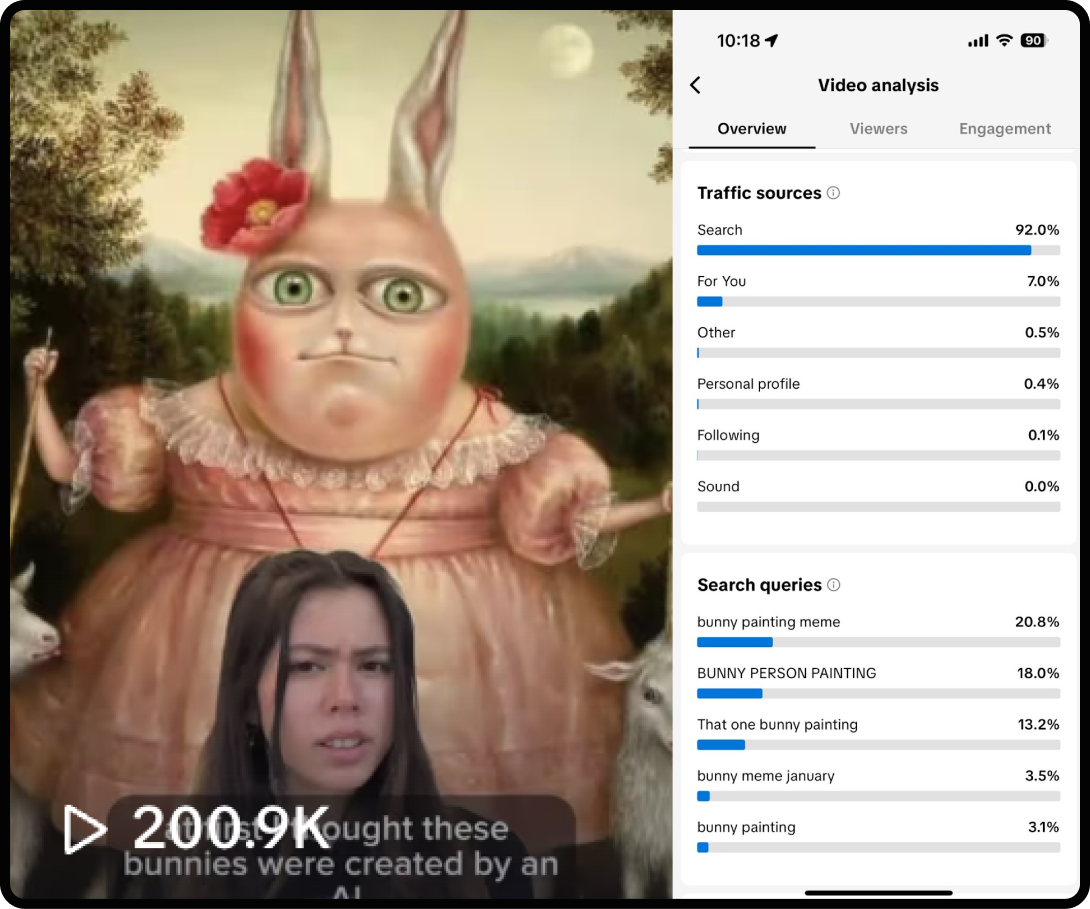1090x909 pixels.
Task: Click the 'Sound' traffic label
Action: pyautogui.click(x=718, y=486)
